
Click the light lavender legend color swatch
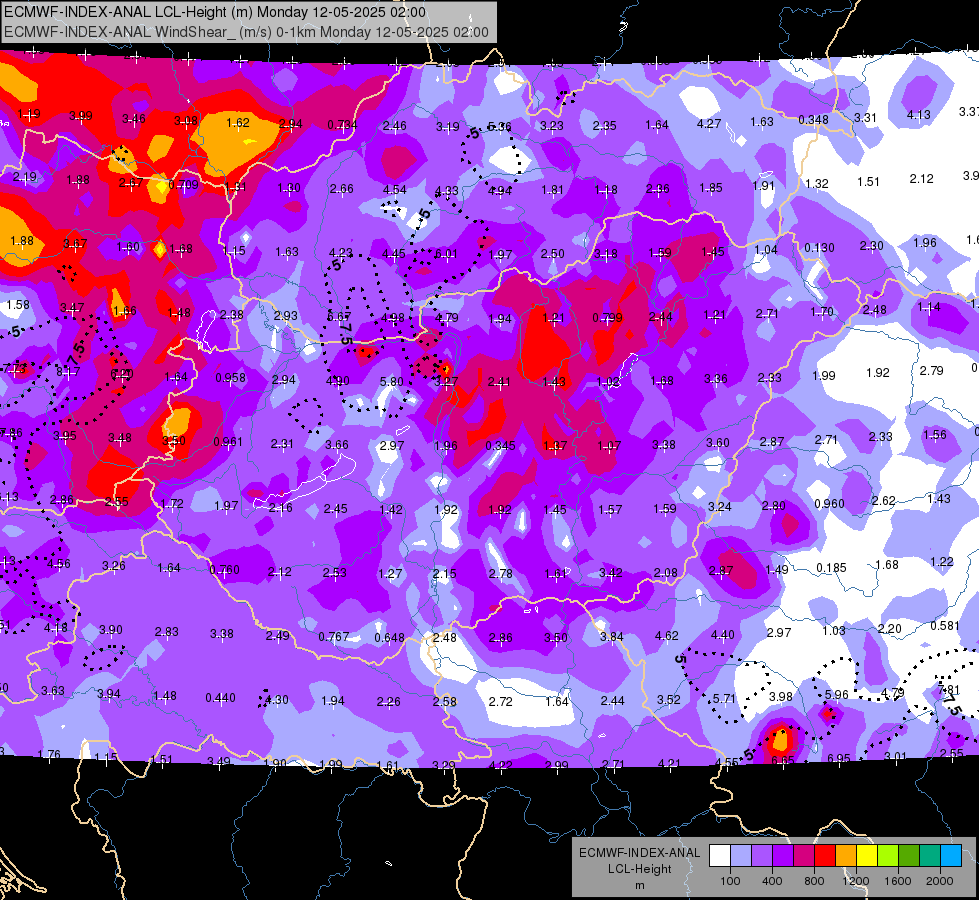(741, 856)
